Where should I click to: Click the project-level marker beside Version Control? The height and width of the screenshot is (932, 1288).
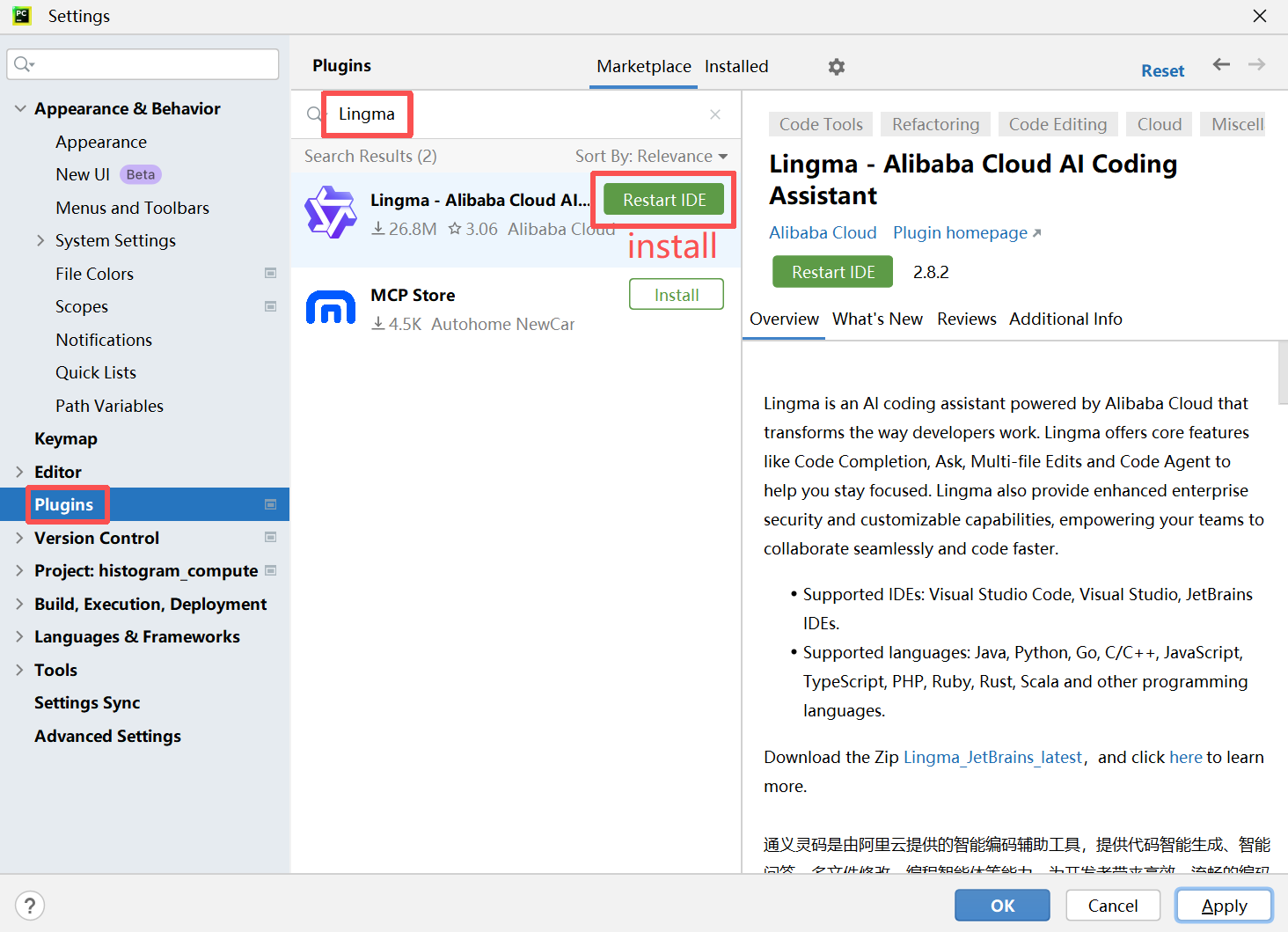(x=271, y=538)
